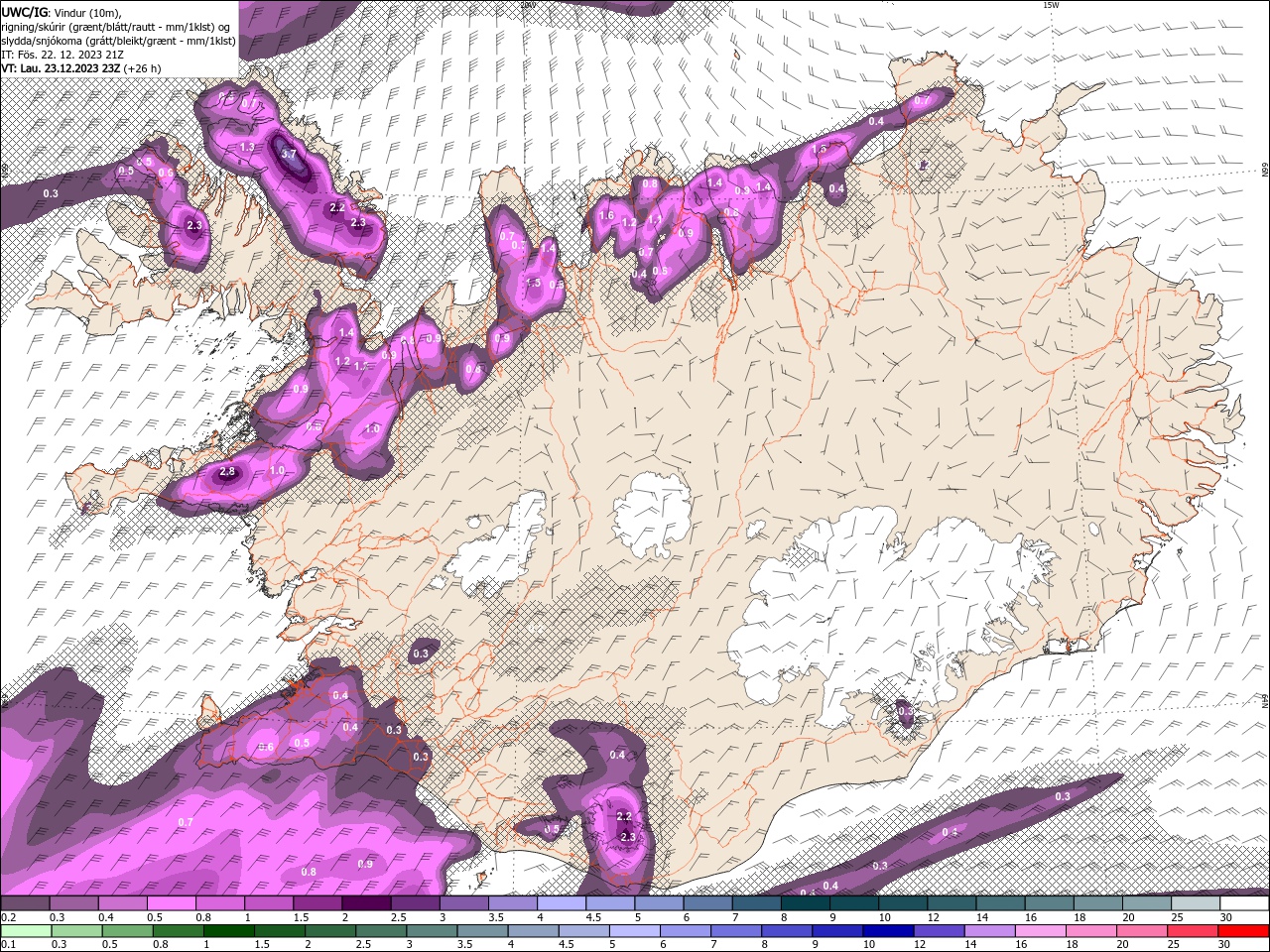
Task: Pick lower scale navy blue swatch 10 to 12
Action: [x=888, y=931]
